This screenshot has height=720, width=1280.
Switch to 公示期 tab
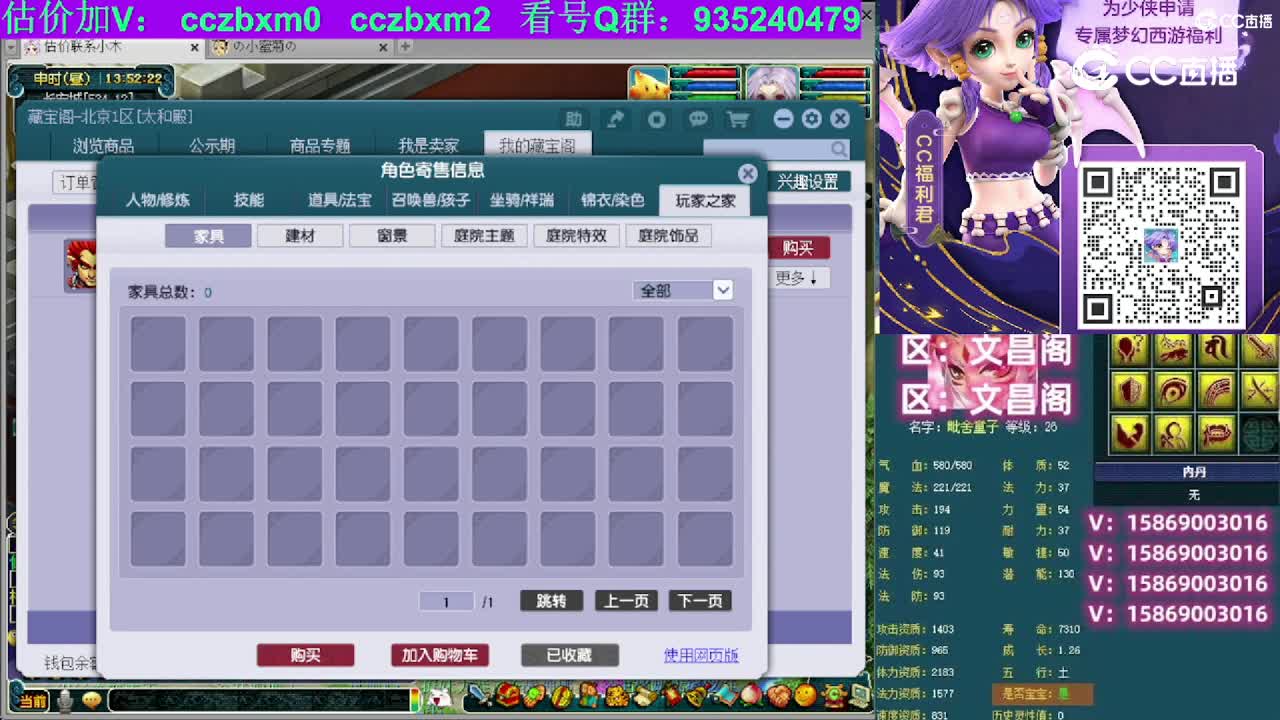click(x=212, y=146)
